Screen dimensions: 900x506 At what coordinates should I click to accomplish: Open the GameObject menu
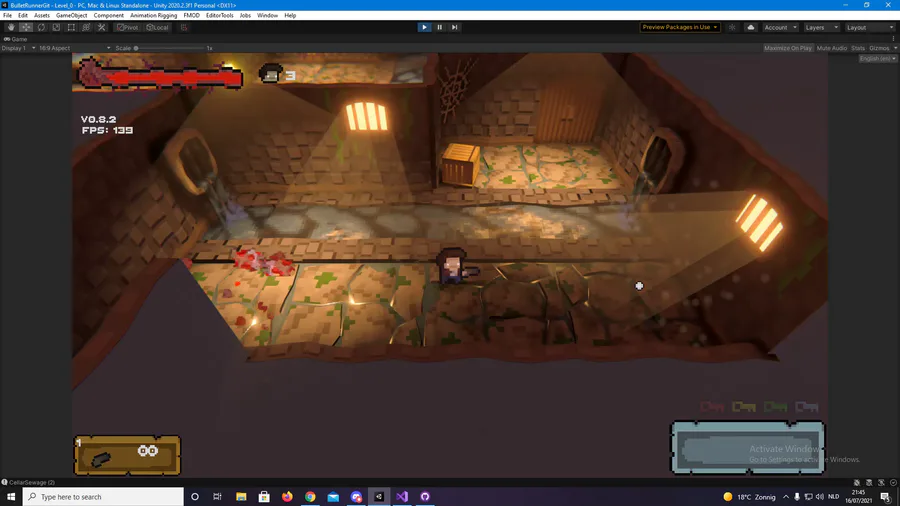pyautogui.click(x=72, y=15)
